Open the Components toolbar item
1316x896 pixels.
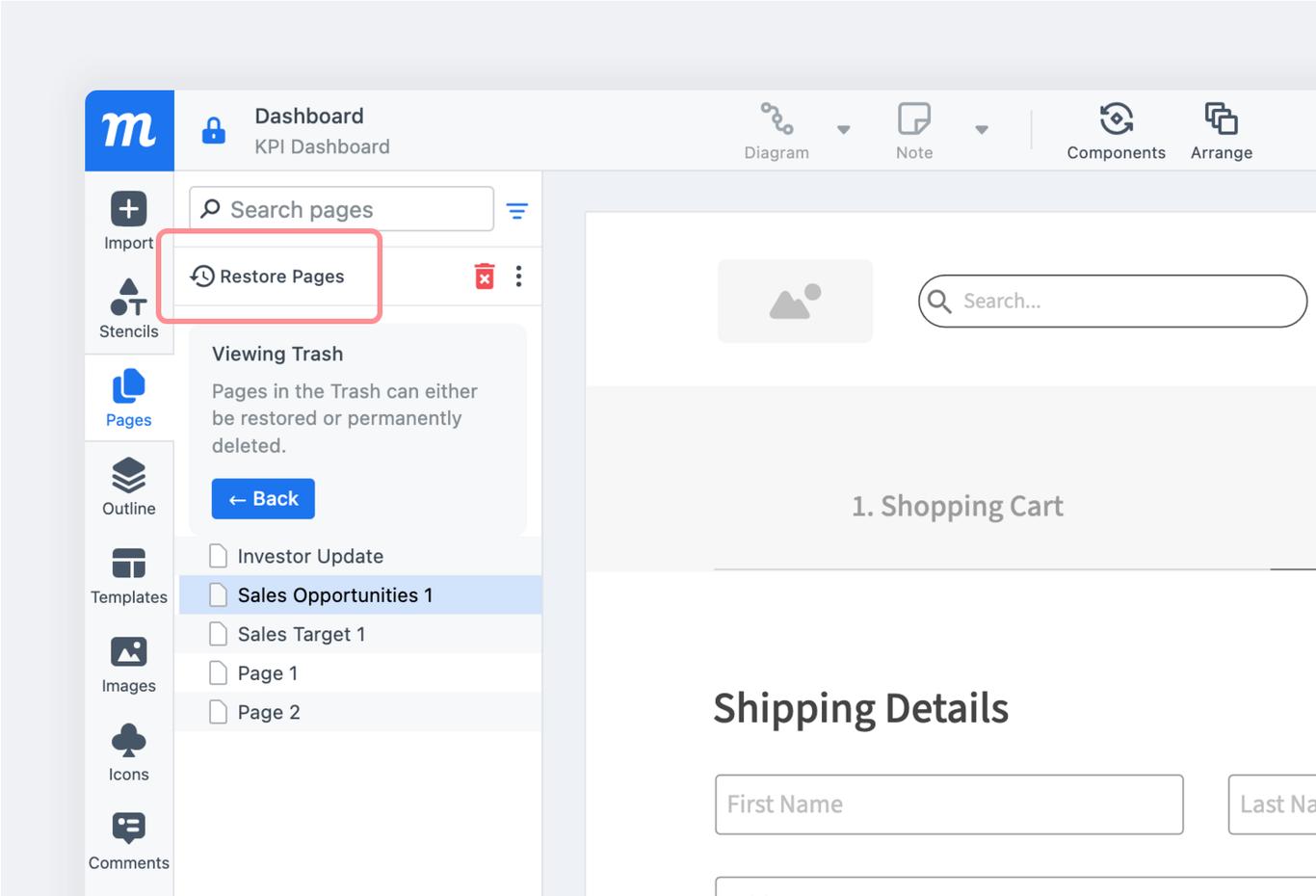(x=1116, y=131)
